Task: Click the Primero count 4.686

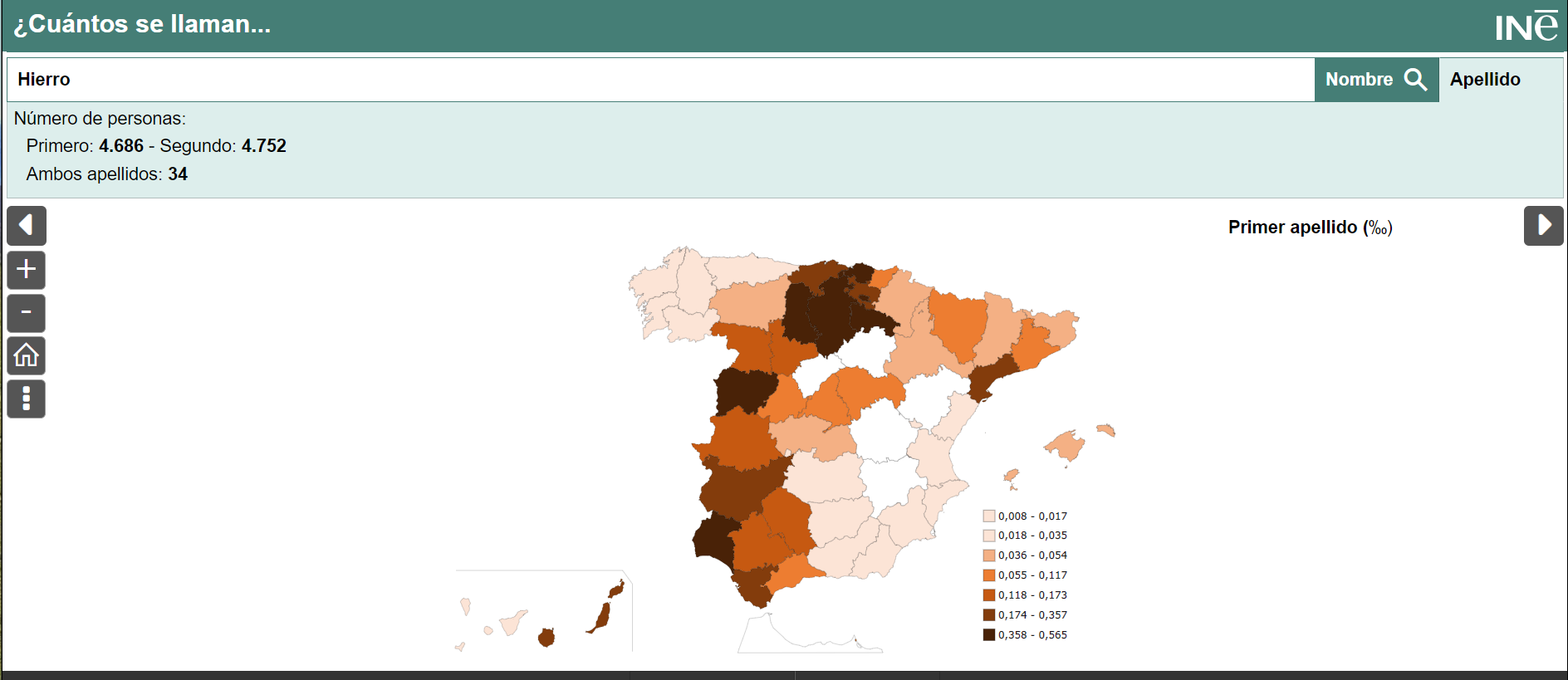Action: [x=121, y=146]
